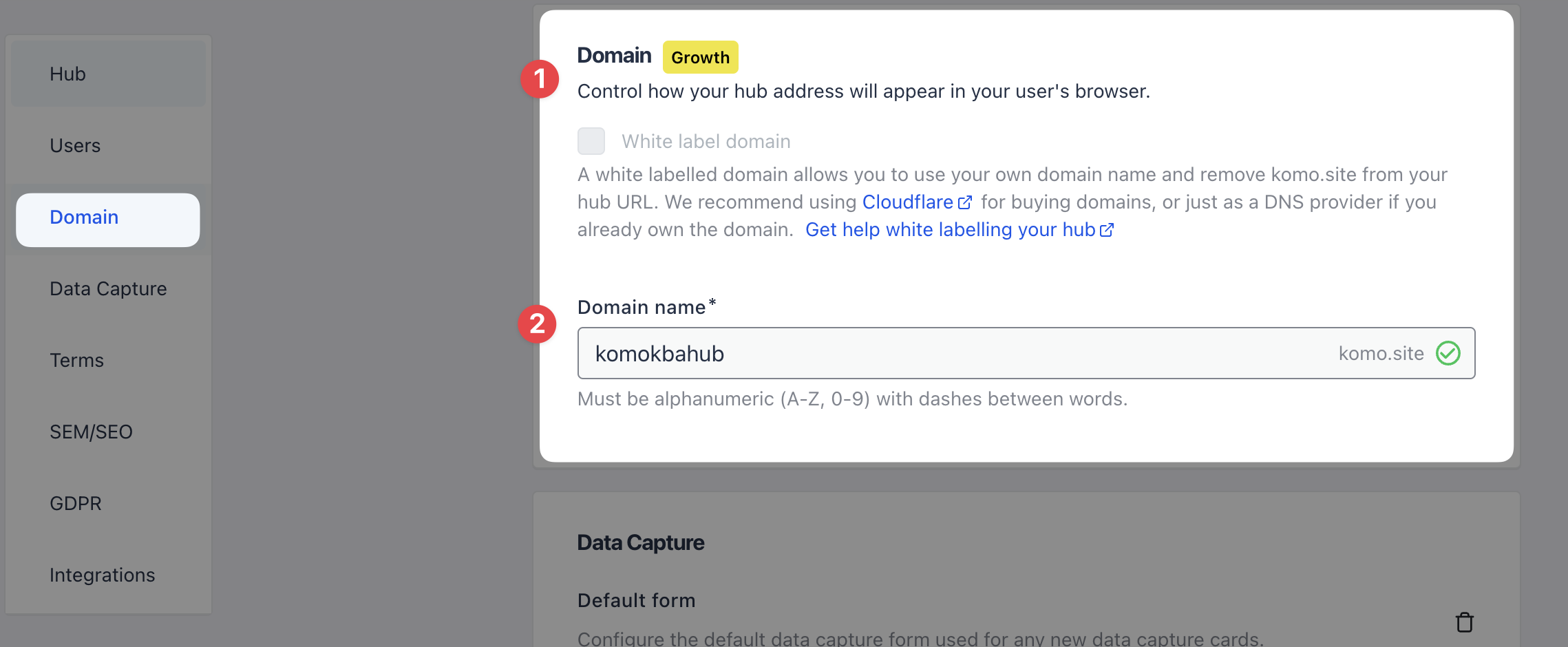Click the external link icon after the help link
This screenshot has height=647, width=1568.
pyautogui.click(x=1107, y=230)
